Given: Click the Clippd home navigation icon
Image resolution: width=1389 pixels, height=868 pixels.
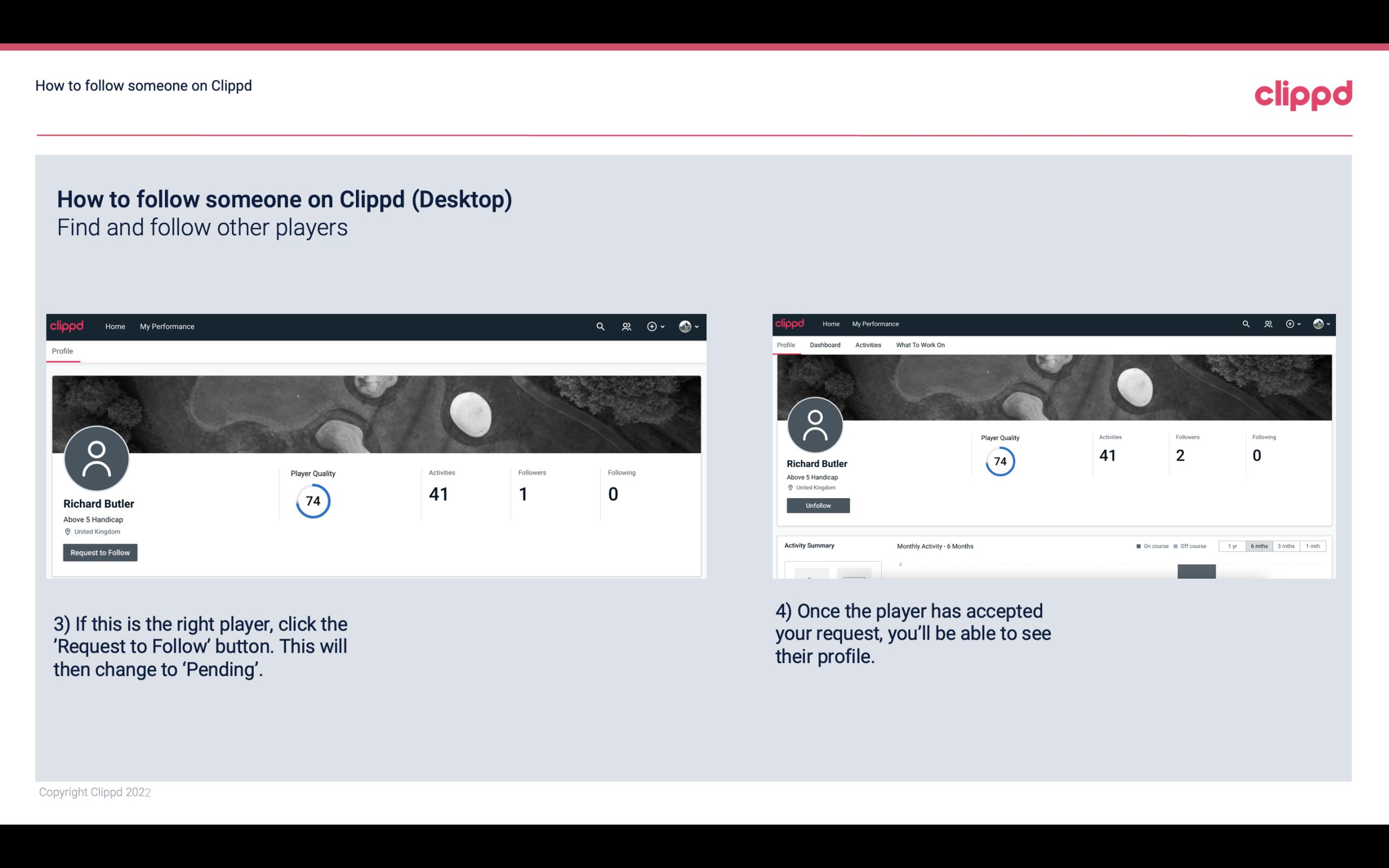Looking at the screenshot, I should point(67,326).
